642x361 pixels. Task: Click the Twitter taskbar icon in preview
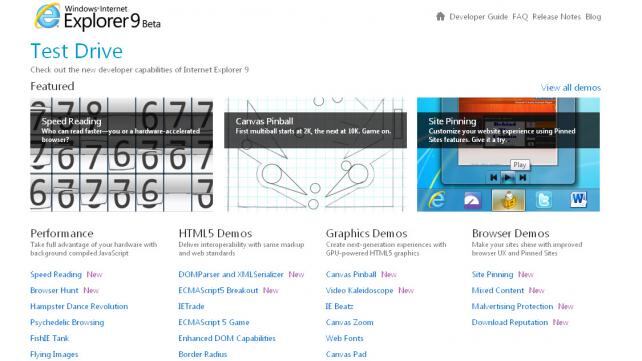[x=544, y=200]
